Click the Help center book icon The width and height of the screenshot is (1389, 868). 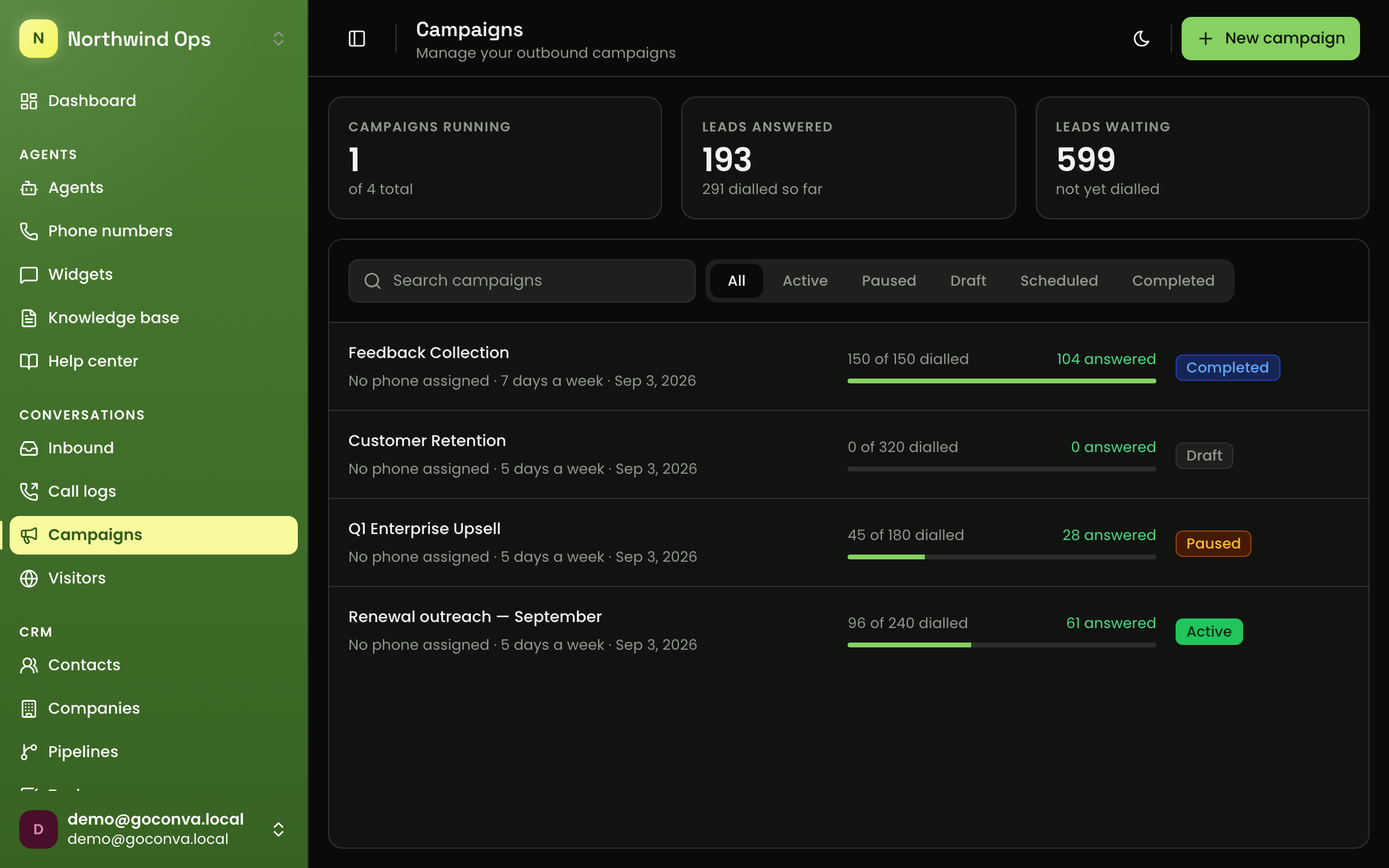29,361
